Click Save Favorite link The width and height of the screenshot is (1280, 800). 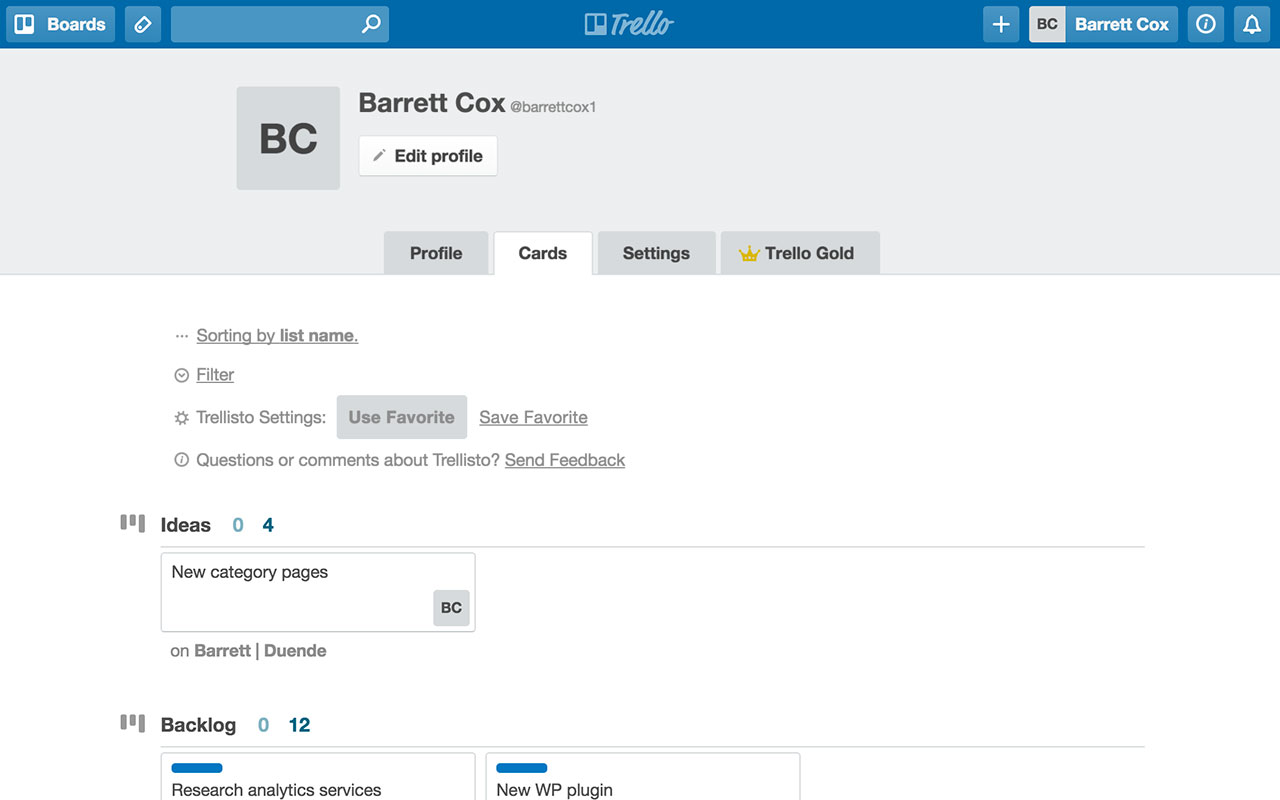533,418
